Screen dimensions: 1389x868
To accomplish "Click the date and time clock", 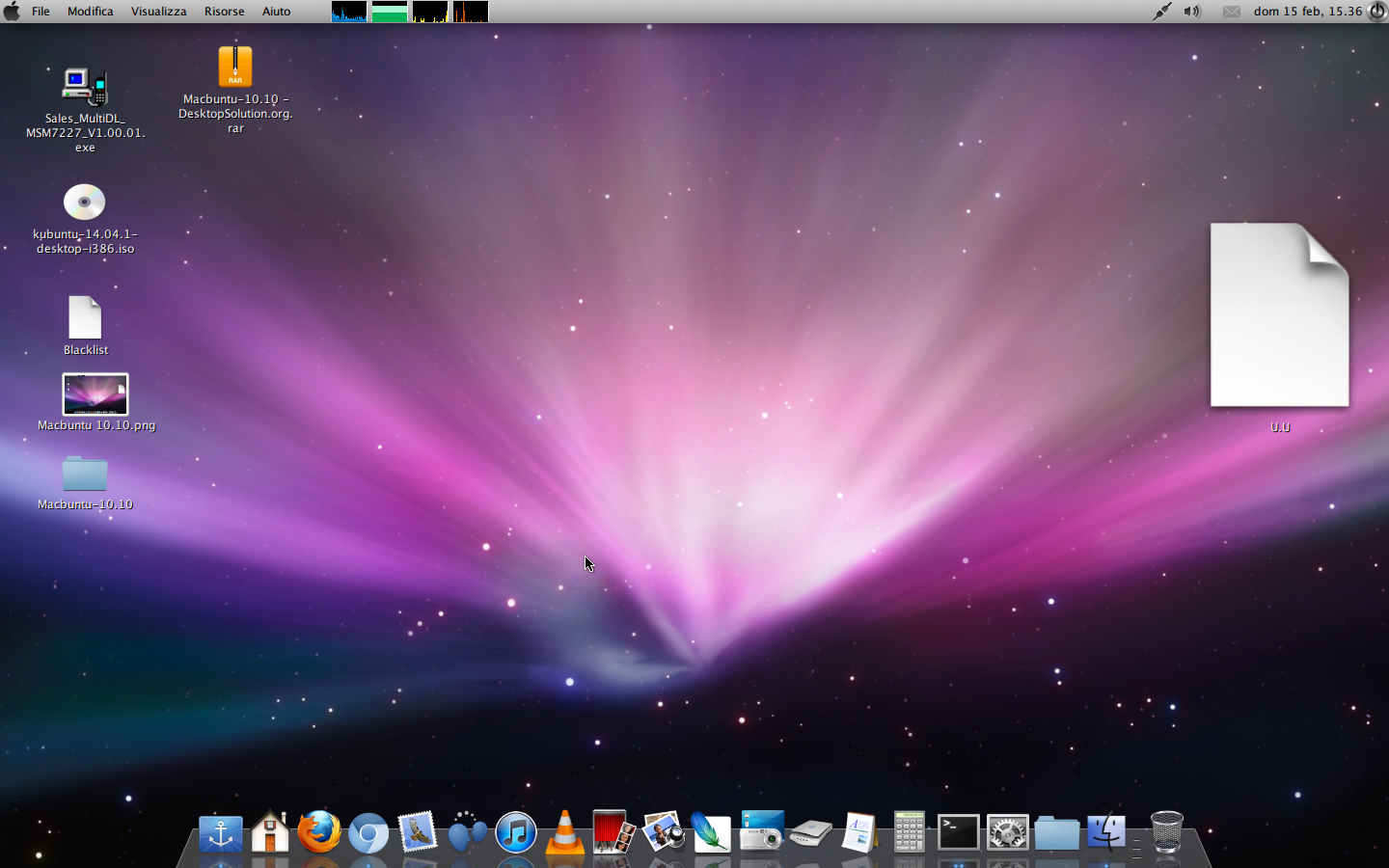I will point(1307,12).
